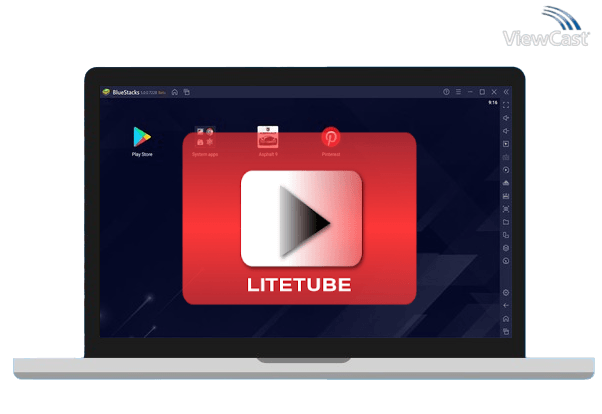Click the LITETUBE title text
602x414 pixels.
299,285
